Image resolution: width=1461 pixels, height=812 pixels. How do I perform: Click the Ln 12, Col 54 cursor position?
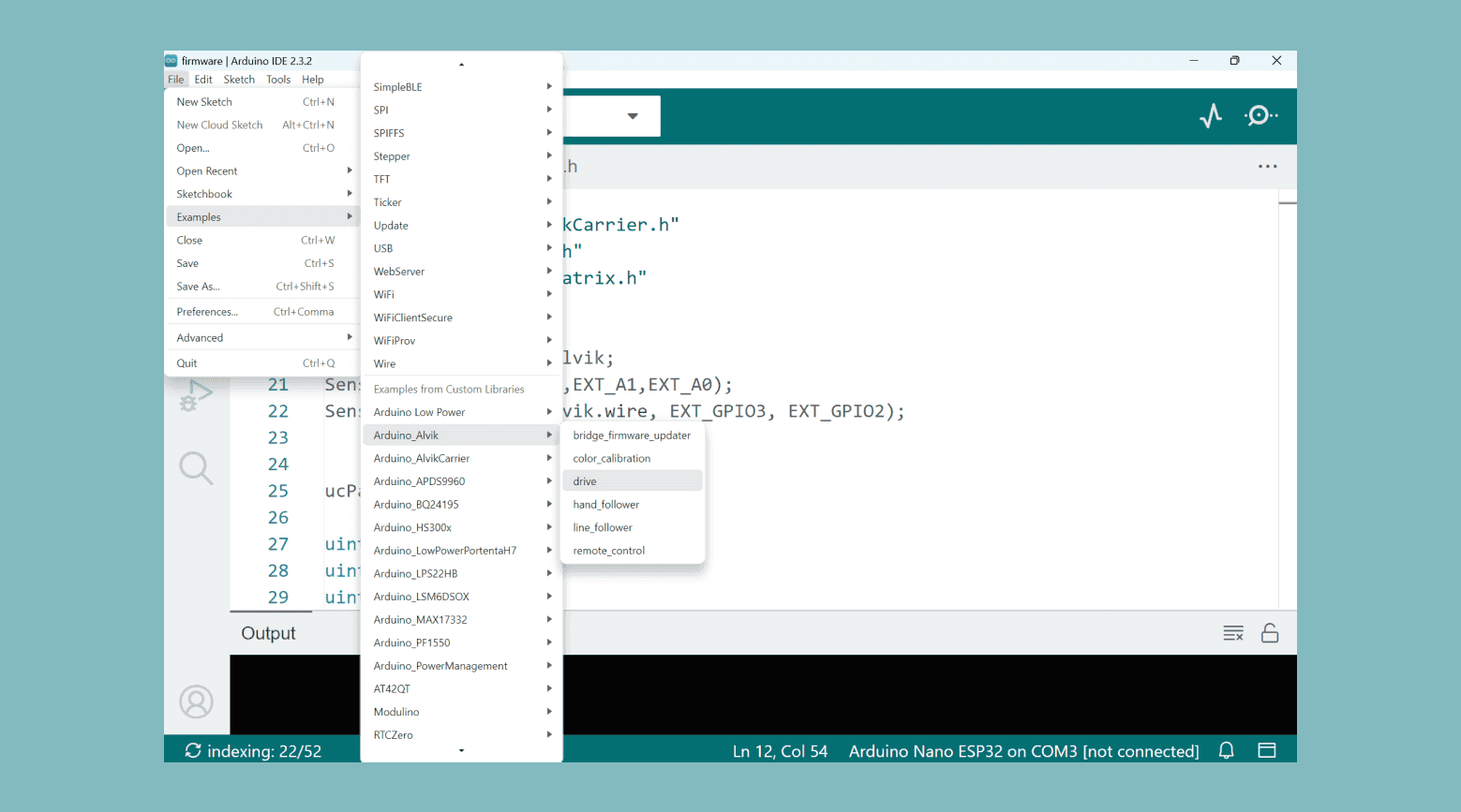click(x=780, y=751)
